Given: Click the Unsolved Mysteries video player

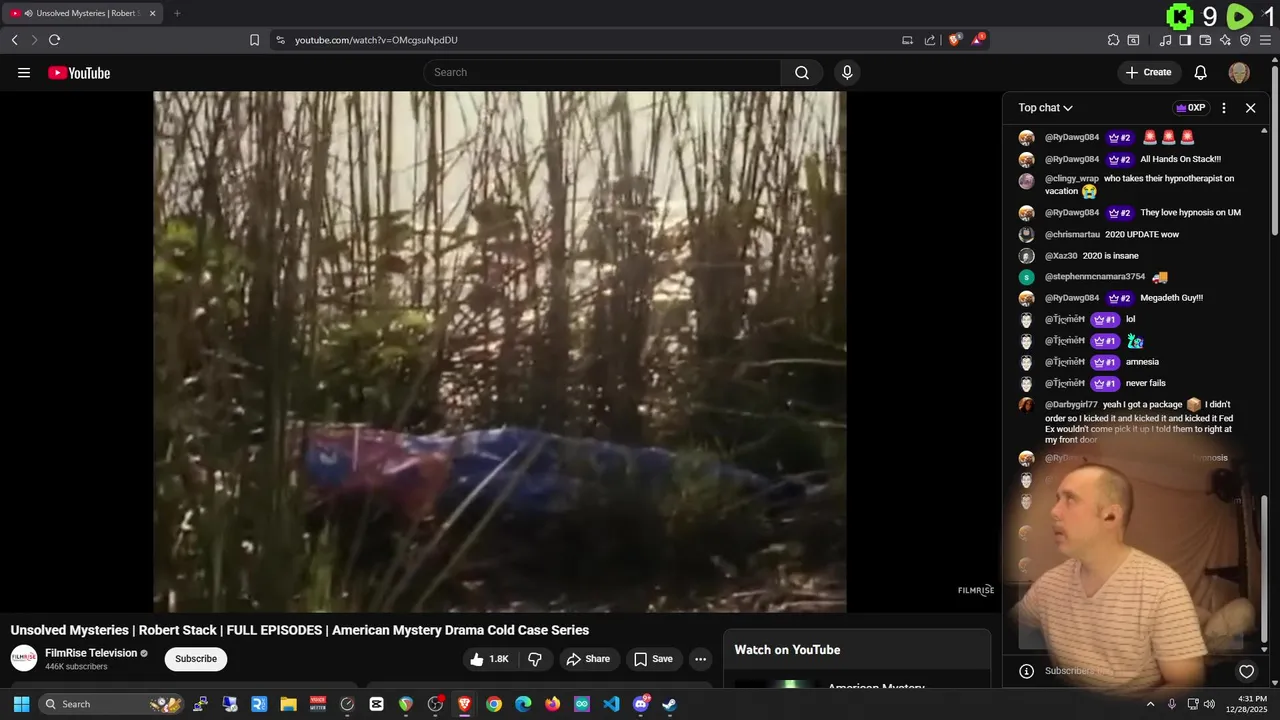Looking at the screenshot, I should coord(500,352).
